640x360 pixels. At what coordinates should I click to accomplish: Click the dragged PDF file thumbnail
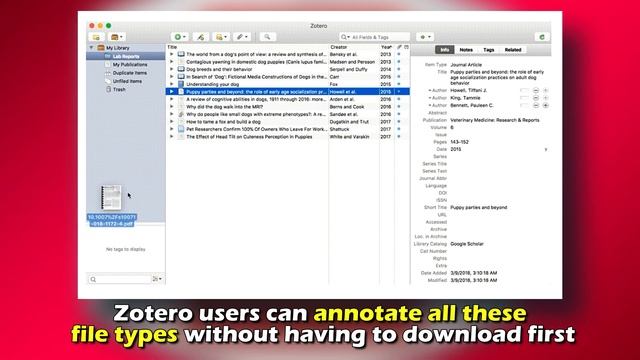pos(111,198)
